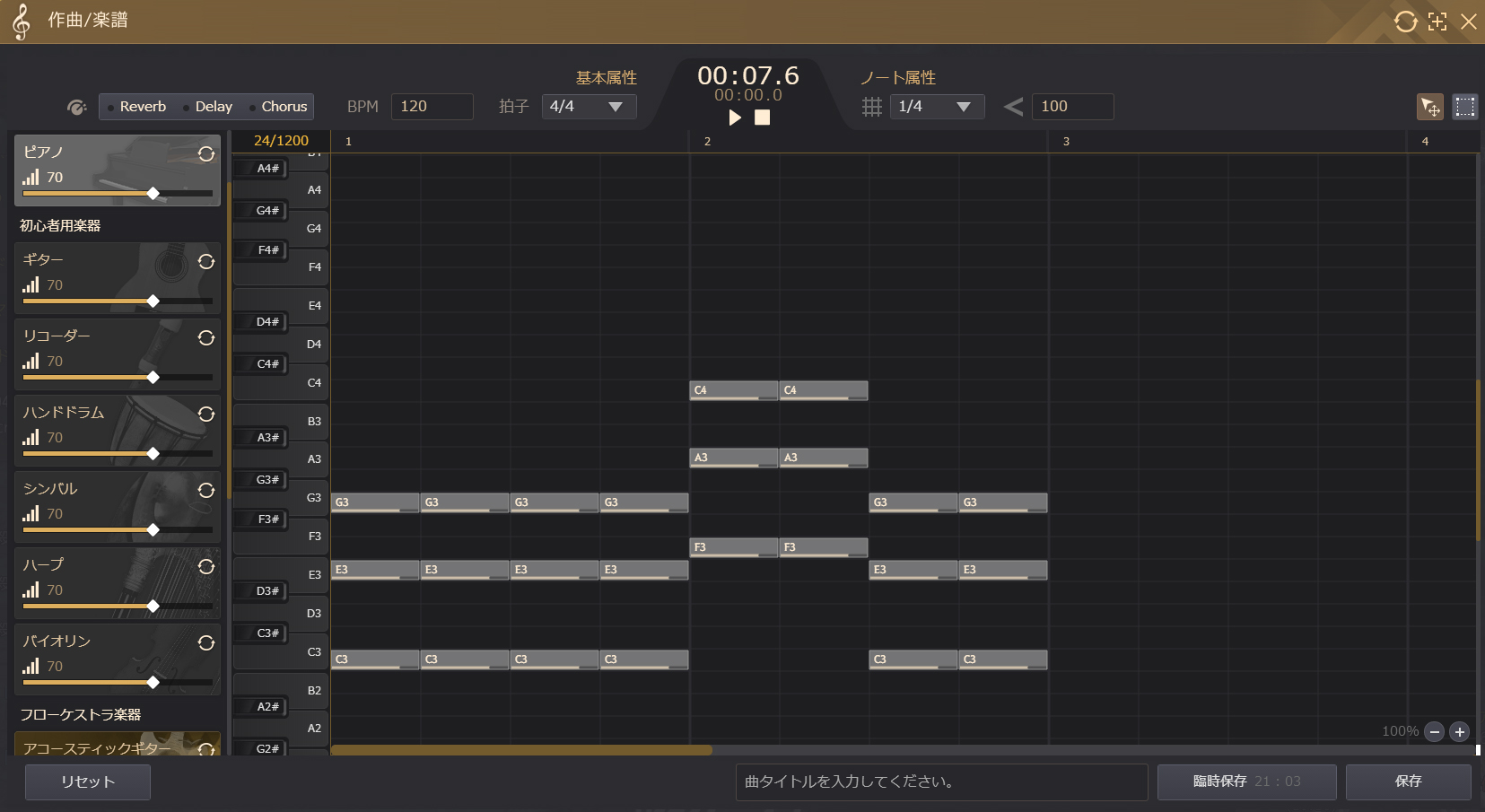Reset the ギター instrument with its circular arrow

206,262
